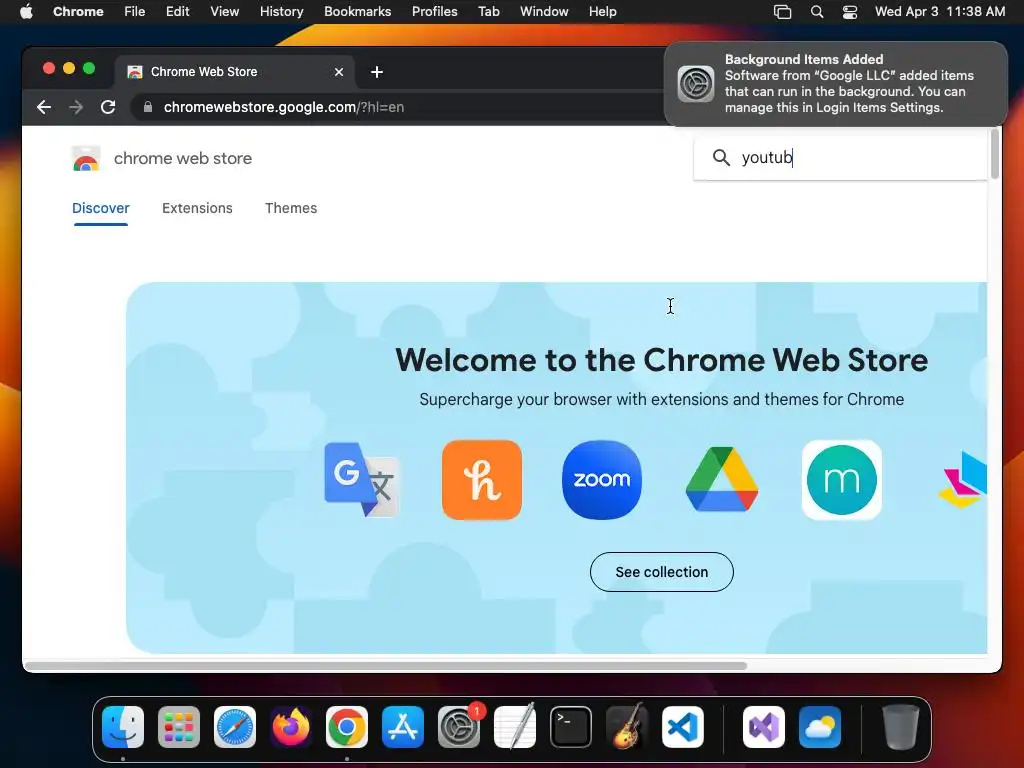Click the 'Supercharge your browser' subtitle text
The width and height of the screenshot is (1024, 768).
pyautogui.click(x=662, y=399)
